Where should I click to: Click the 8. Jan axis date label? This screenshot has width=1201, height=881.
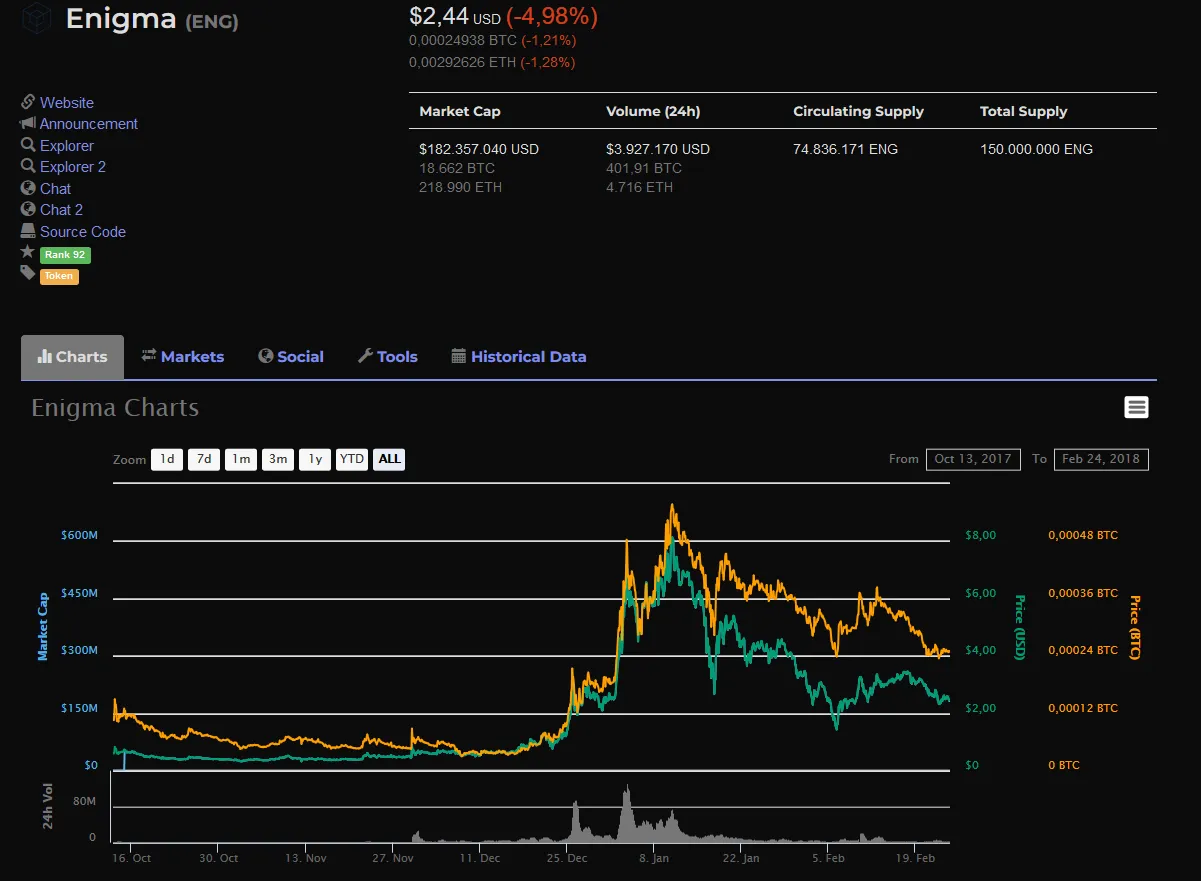coord(655,858)
